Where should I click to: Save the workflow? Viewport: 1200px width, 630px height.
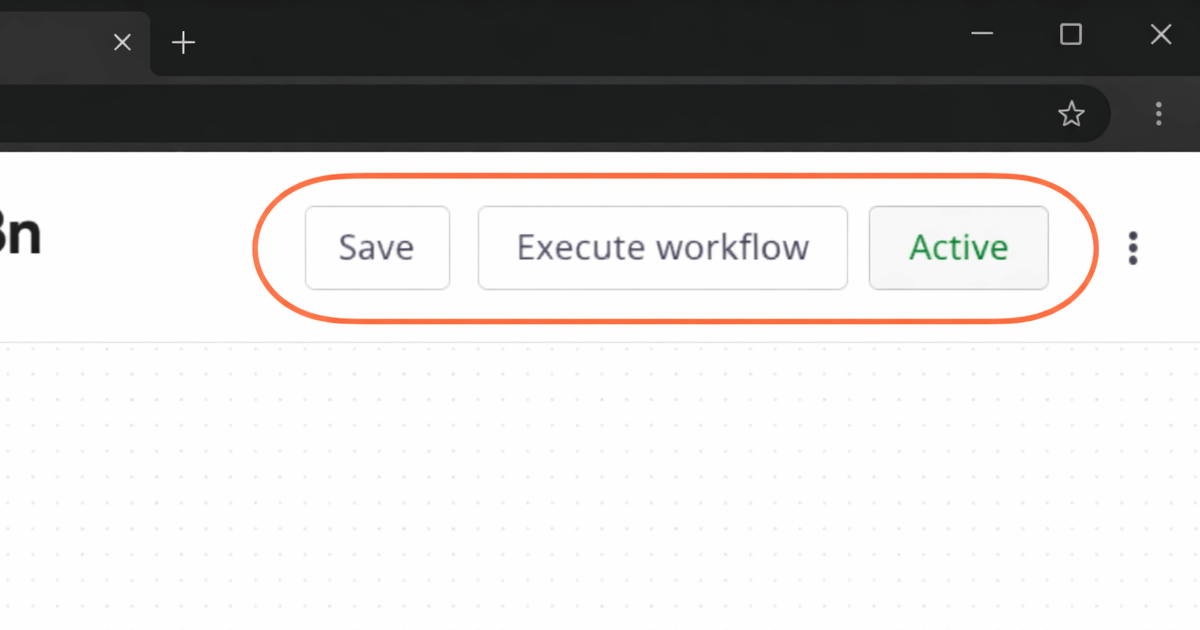pyautogui.click(x=377, y=248)
